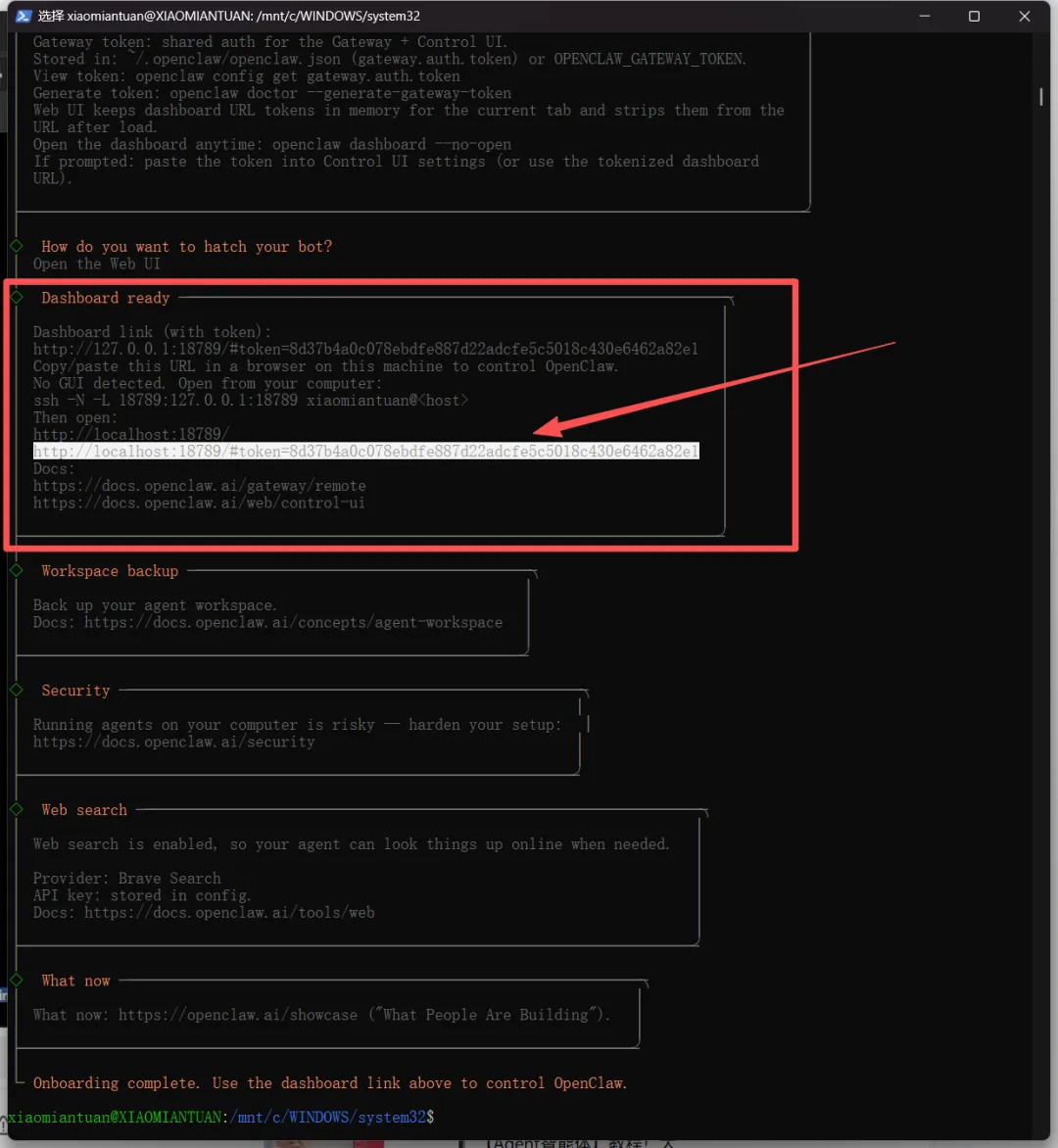This screenshot has width=1058, height=1148.
Task: Click 'How do you want to hatch your bot?'
Action: (187, 247)
